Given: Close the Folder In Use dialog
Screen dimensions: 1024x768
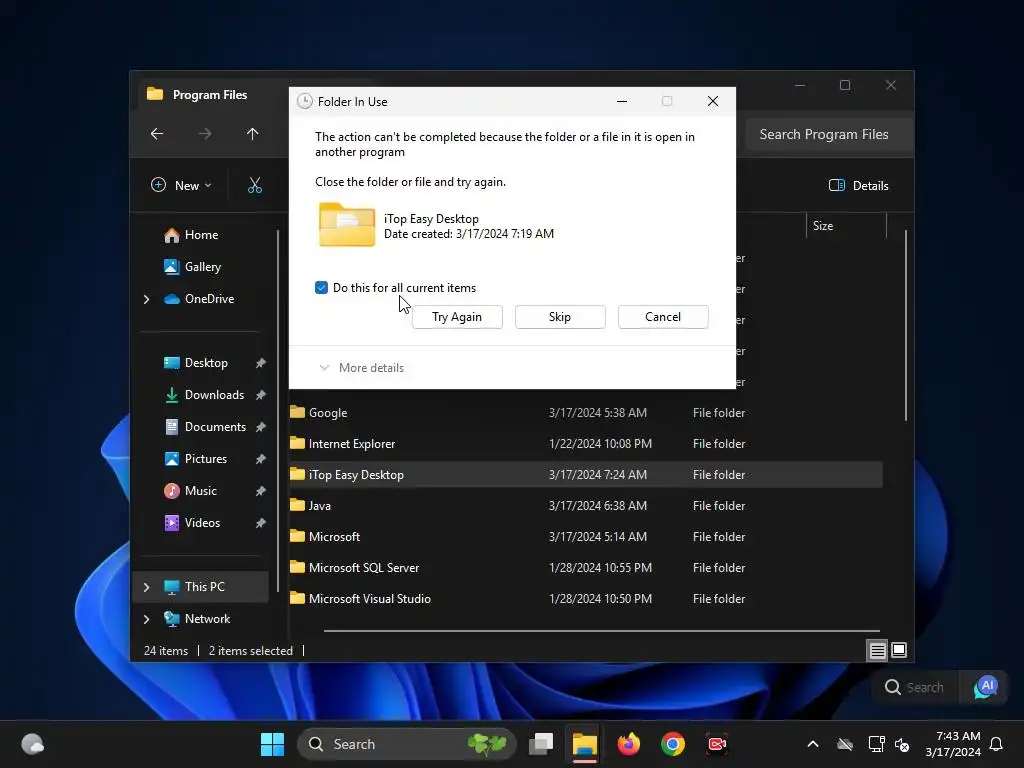Looking at the screenshot, I should pos(712,101).
